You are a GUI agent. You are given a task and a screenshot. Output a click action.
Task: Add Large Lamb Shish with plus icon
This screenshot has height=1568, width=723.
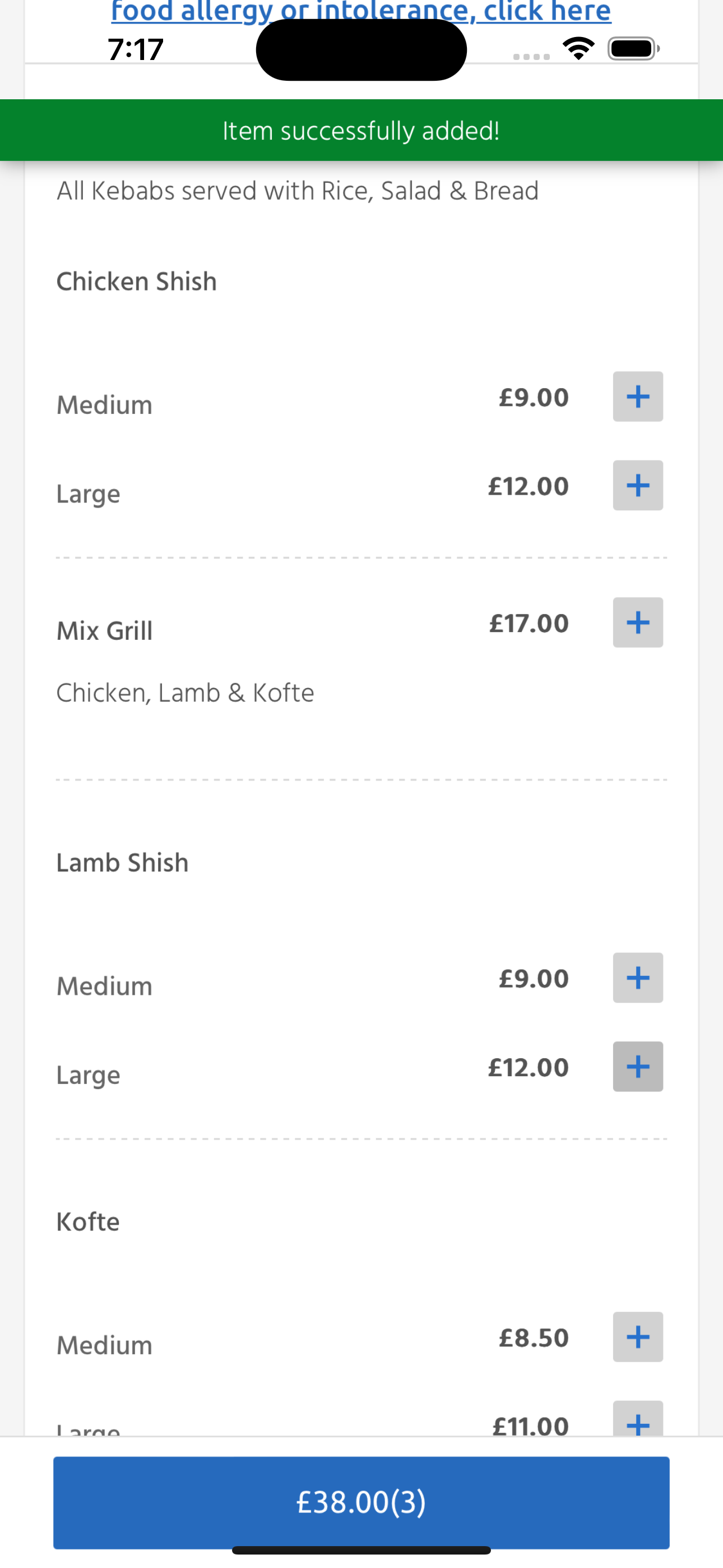pos(638,1067)
